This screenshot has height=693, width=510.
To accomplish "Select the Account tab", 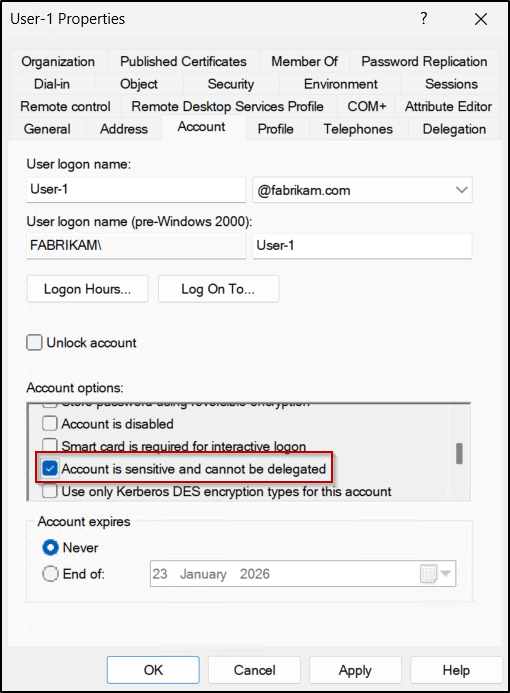I will pos(202,127).
